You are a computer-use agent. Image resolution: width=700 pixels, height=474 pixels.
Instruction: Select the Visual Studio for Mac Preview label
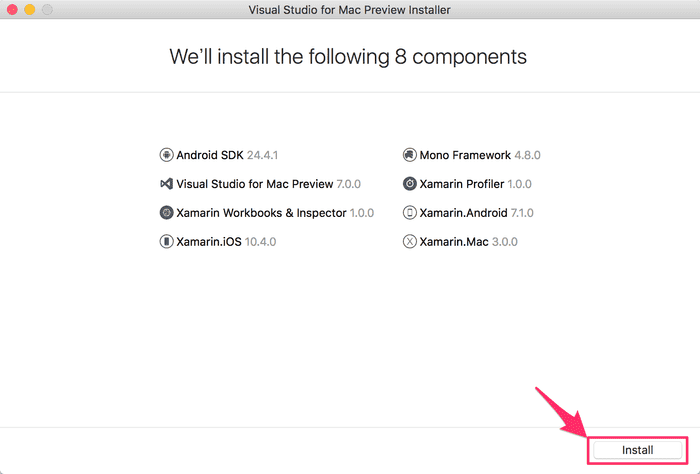click(256, 184)
